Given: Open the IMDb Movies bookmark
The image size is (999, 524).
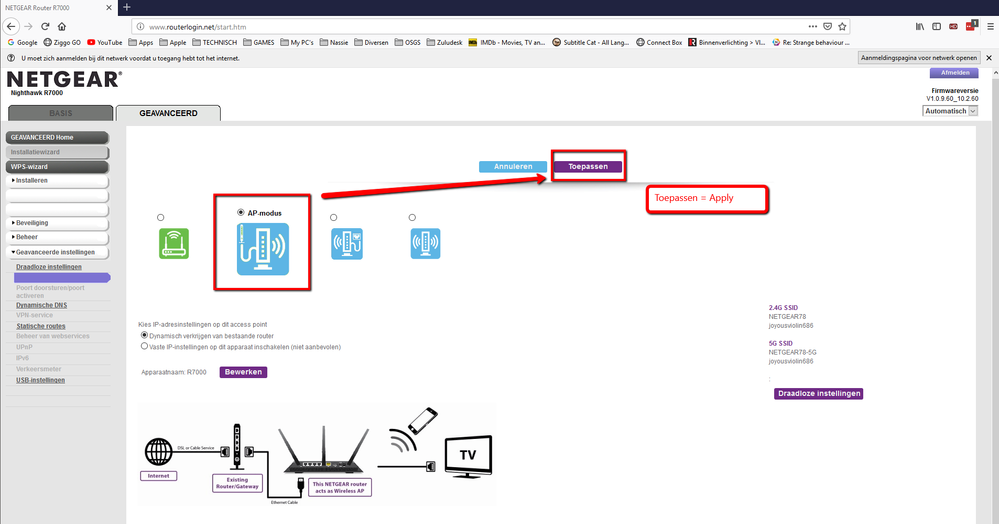Looking at the screenshot, I should (x=507, y=43).
